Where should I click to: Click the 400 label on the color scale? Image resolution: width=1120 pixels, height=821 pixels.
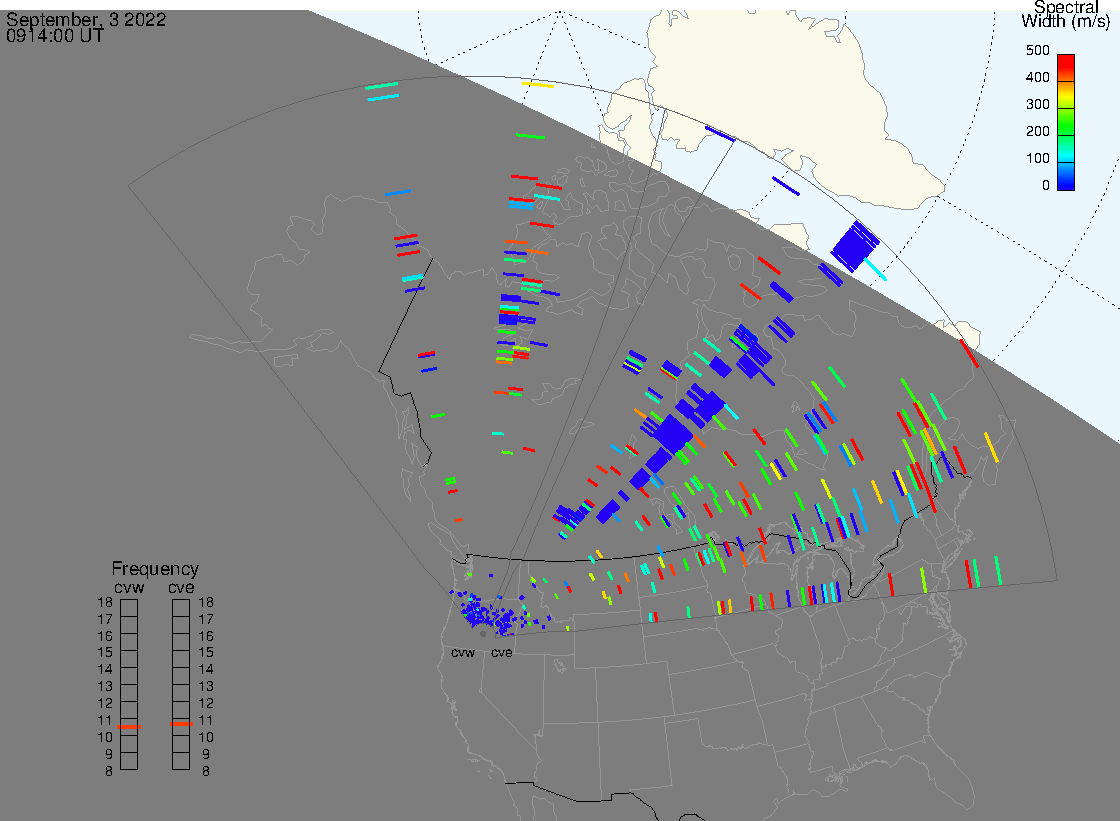coord(1037,77)
